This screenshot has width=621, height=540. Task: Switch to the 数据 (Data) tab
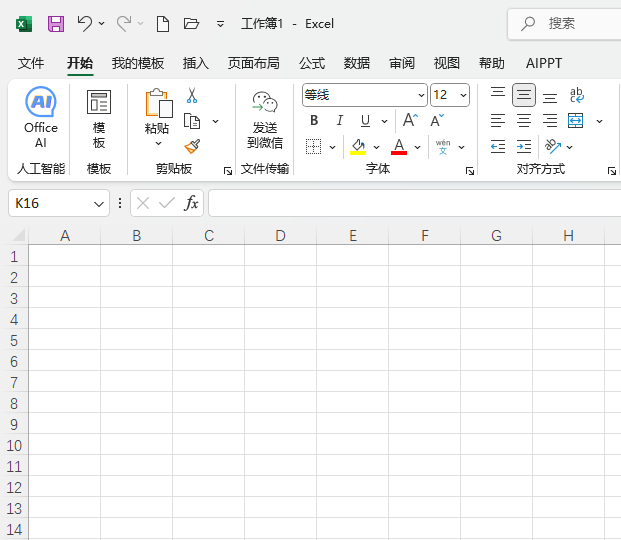pos(356,63)
